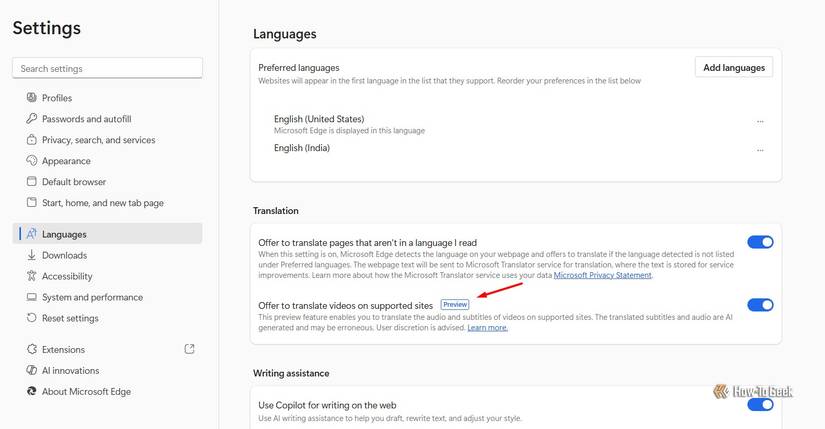The width and height of the screenshot is (825, 429).
Task: Toggle Offer to translate pages switch
Action: 760,242
